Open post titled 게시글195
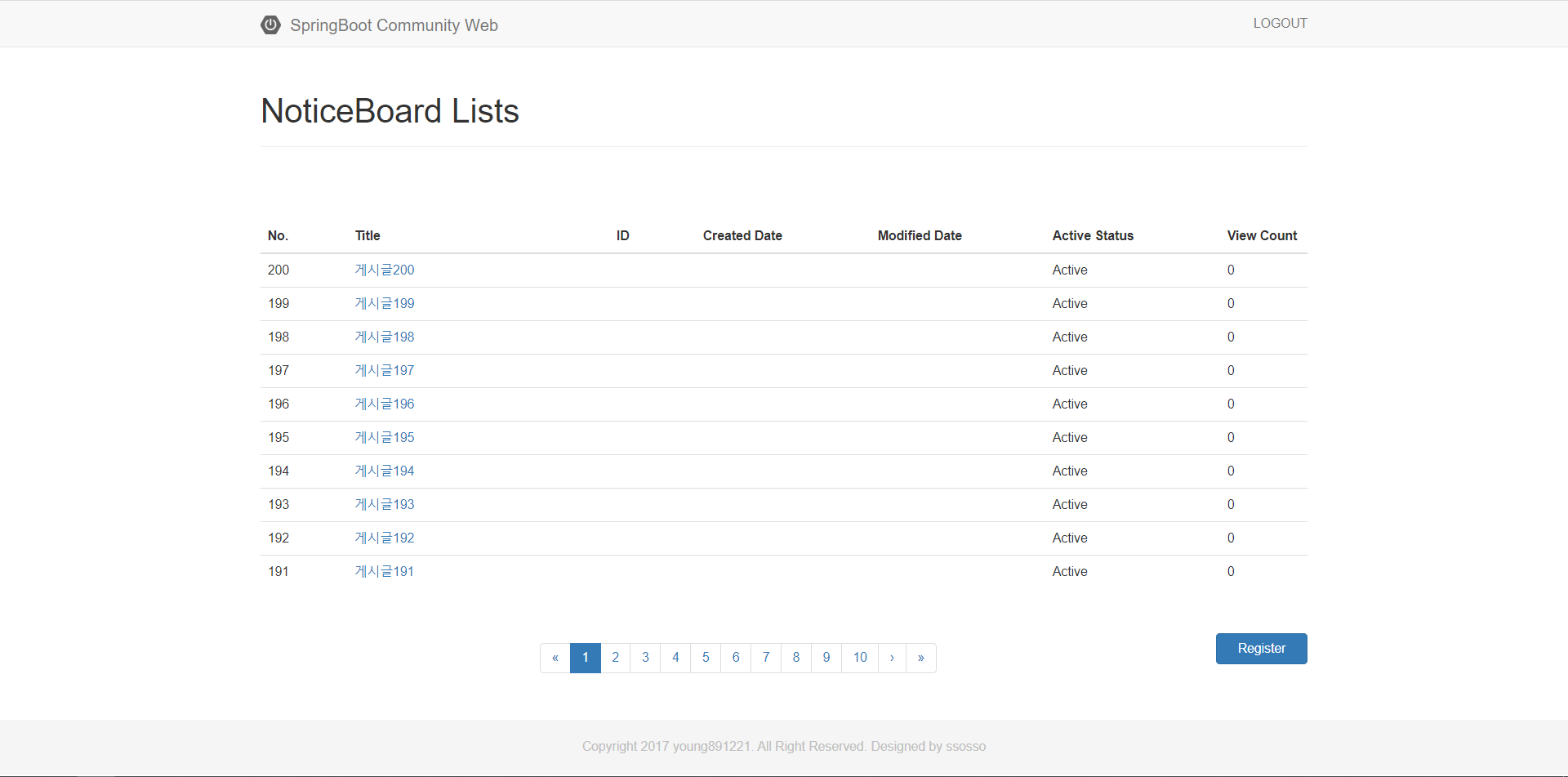Screen dimensions: 1568x777 (384, 437)
